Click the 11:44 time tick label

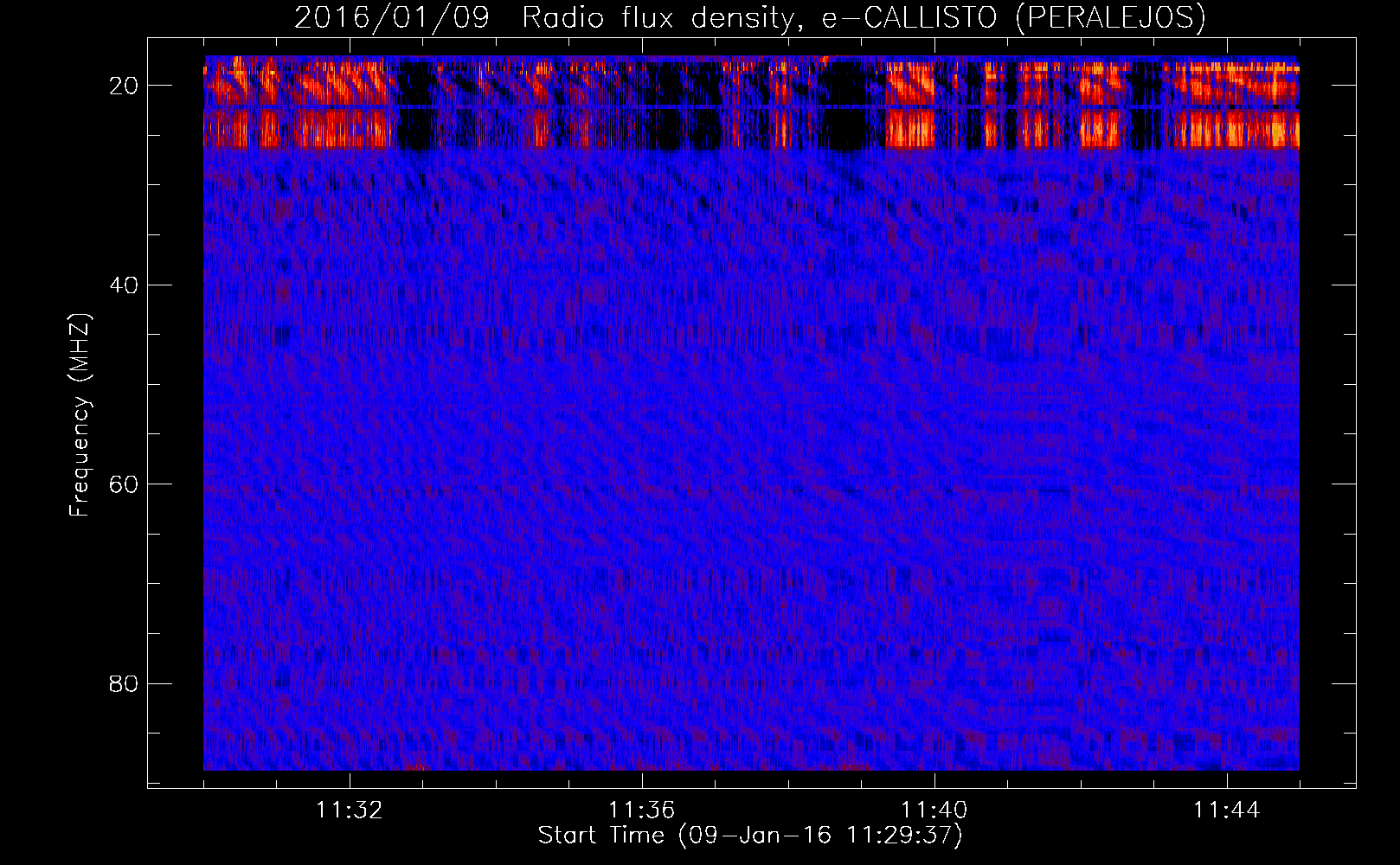[x=1227, y=811]
